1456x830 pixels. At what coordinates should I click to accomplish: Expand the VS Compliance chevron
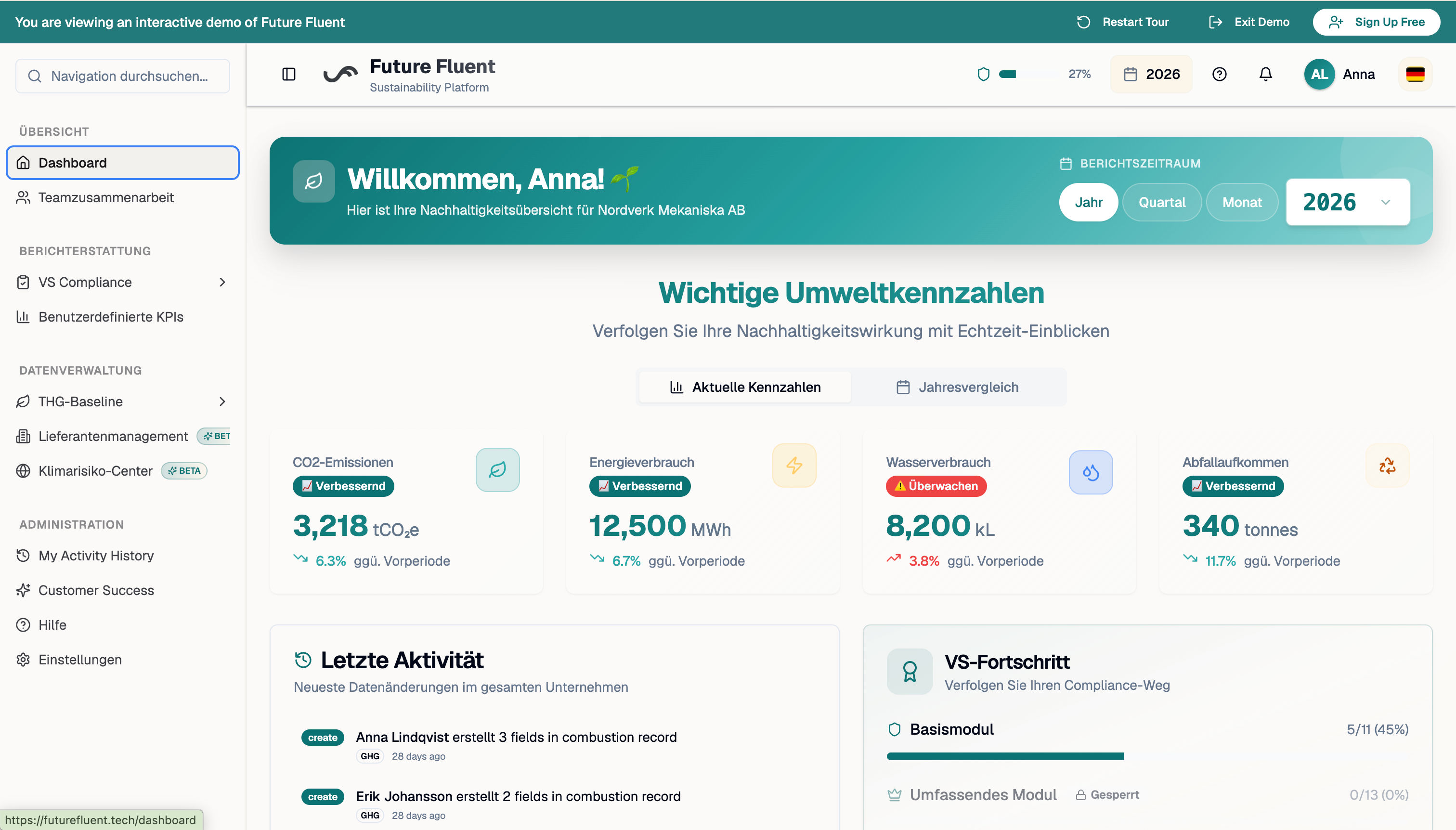222,282
